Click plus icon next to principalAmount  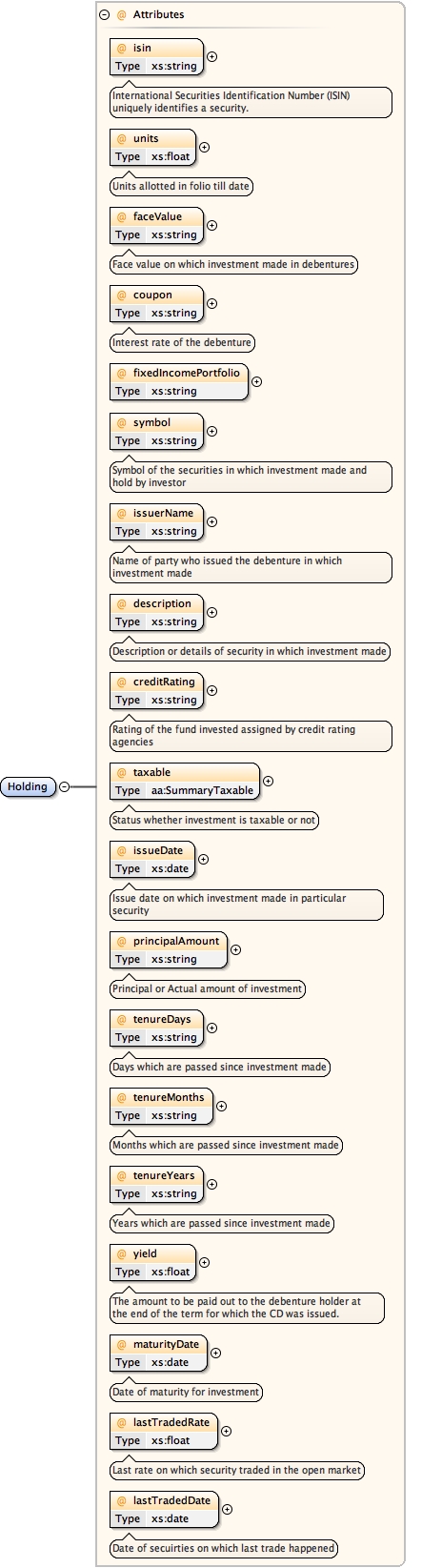[235, 949]
